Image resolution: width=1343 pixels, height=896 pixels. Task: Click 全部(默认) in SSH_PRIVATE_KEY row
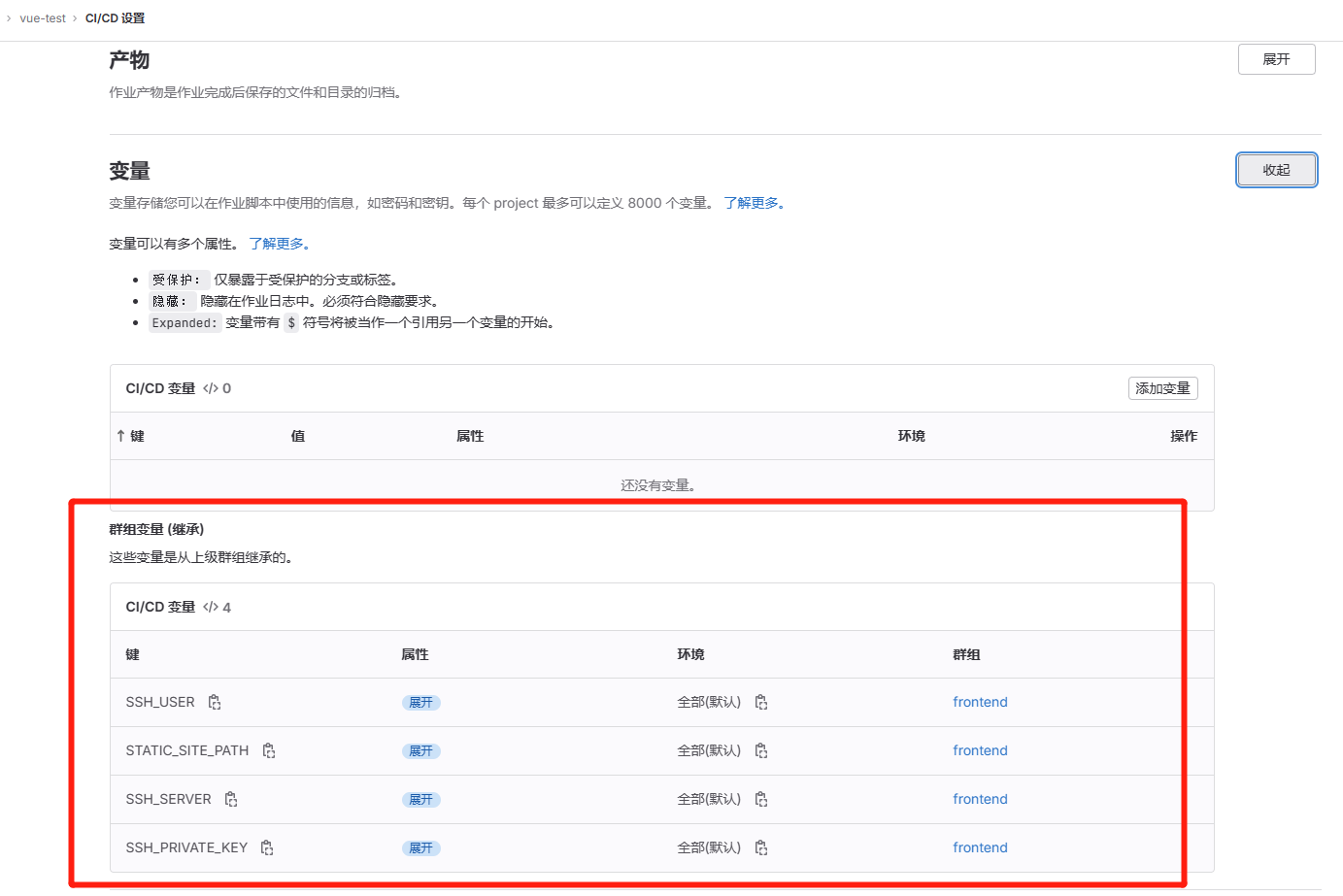coord(709,847)
